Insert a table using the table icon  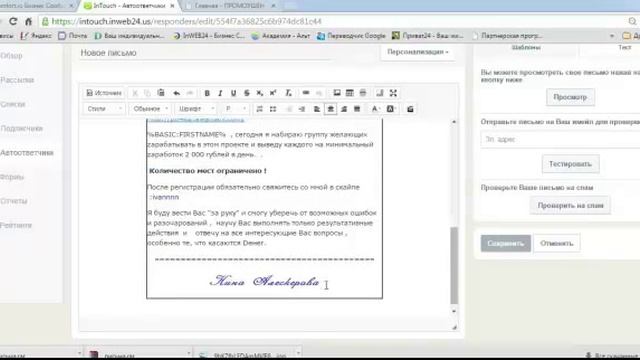point(349,93)
